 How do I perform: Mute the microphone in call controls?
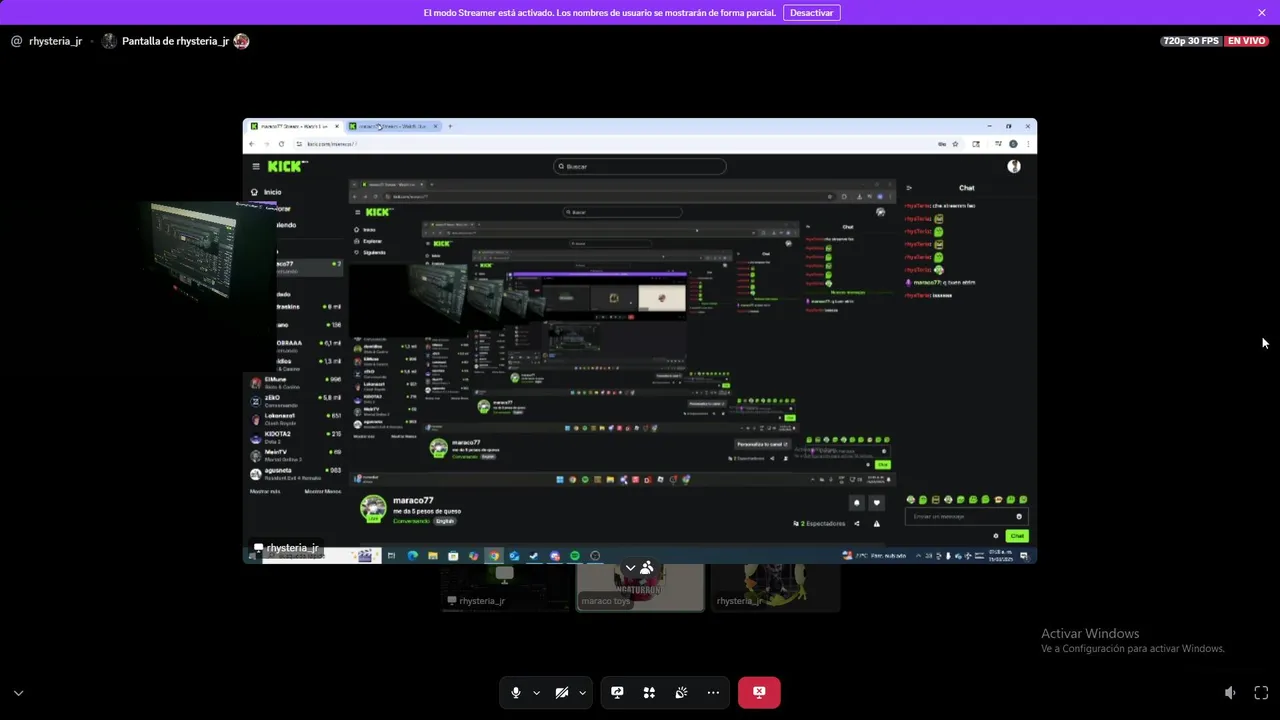(x=516, y=692)
